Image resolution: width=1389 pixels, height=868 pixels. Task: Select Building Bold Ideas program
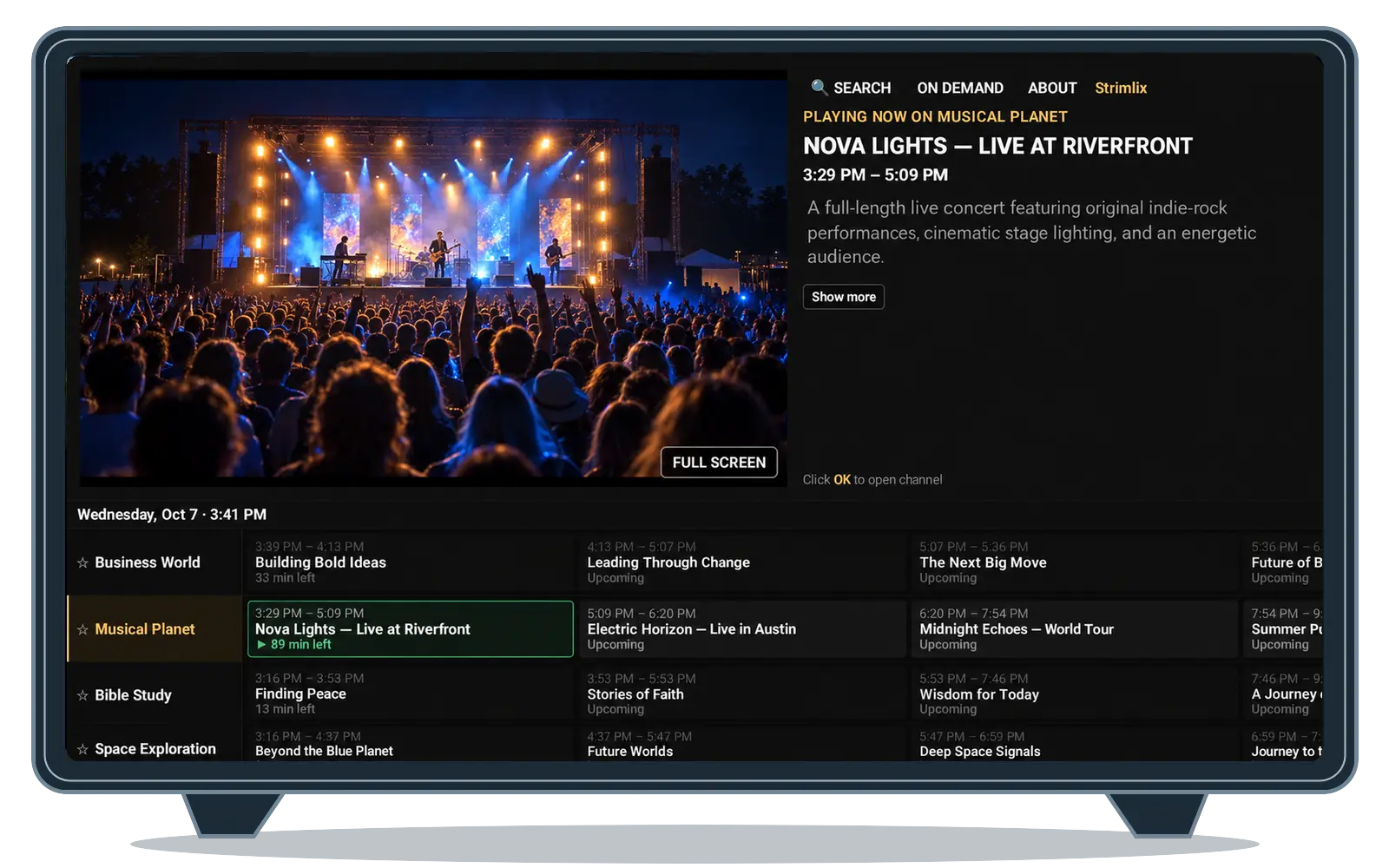[x=411, y=562]
